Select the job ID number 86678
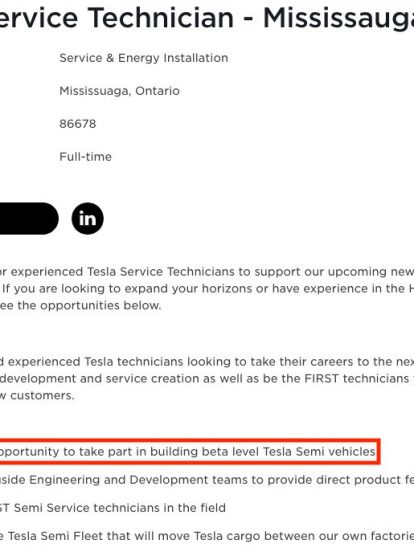 (x=77, y=124)
